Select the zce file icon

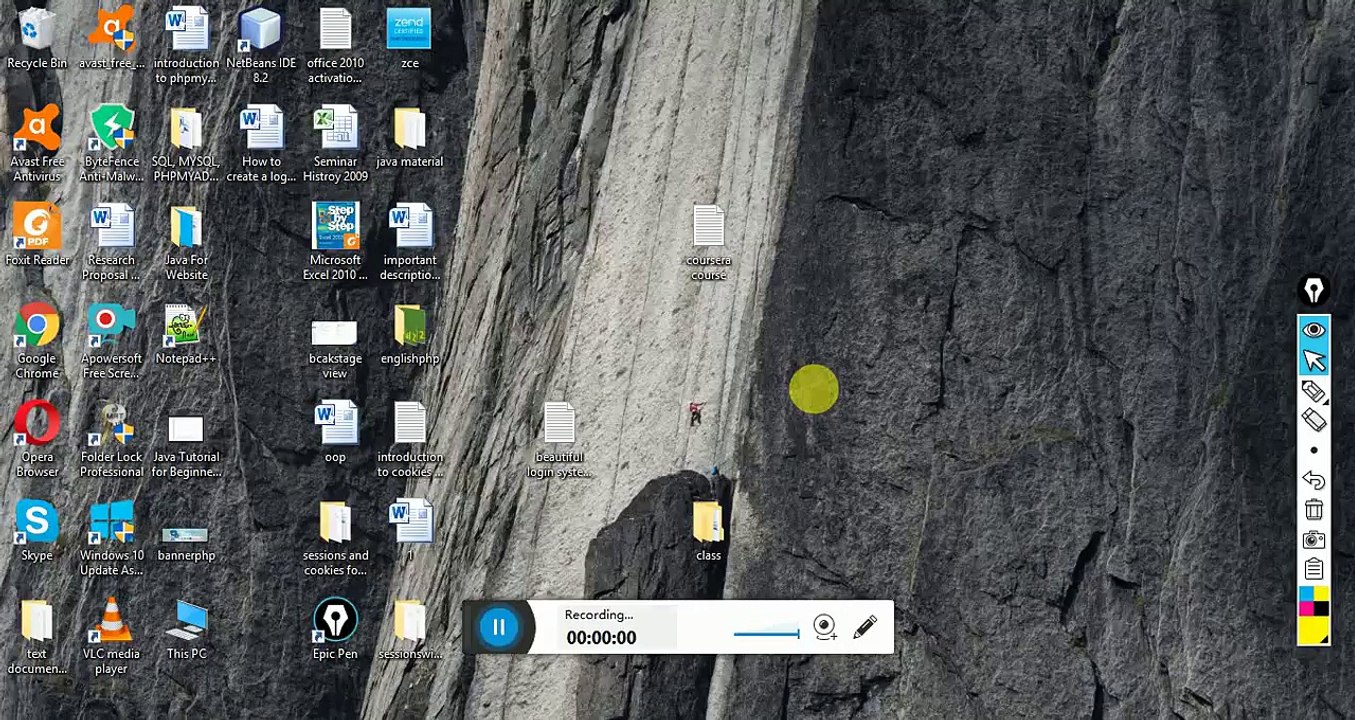click(409, 40)
